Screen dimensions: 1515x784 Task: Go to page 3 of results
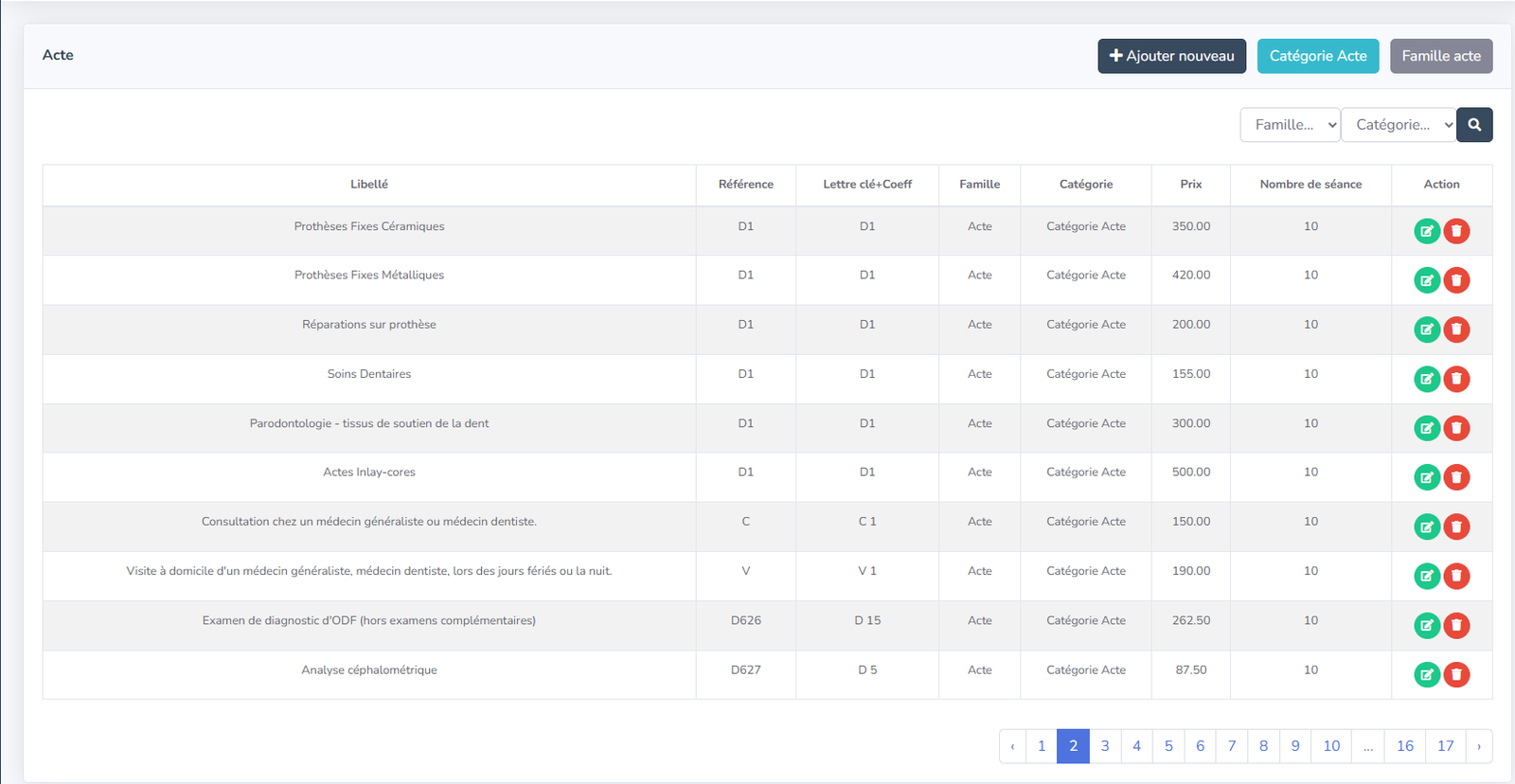pos(1105,746)
